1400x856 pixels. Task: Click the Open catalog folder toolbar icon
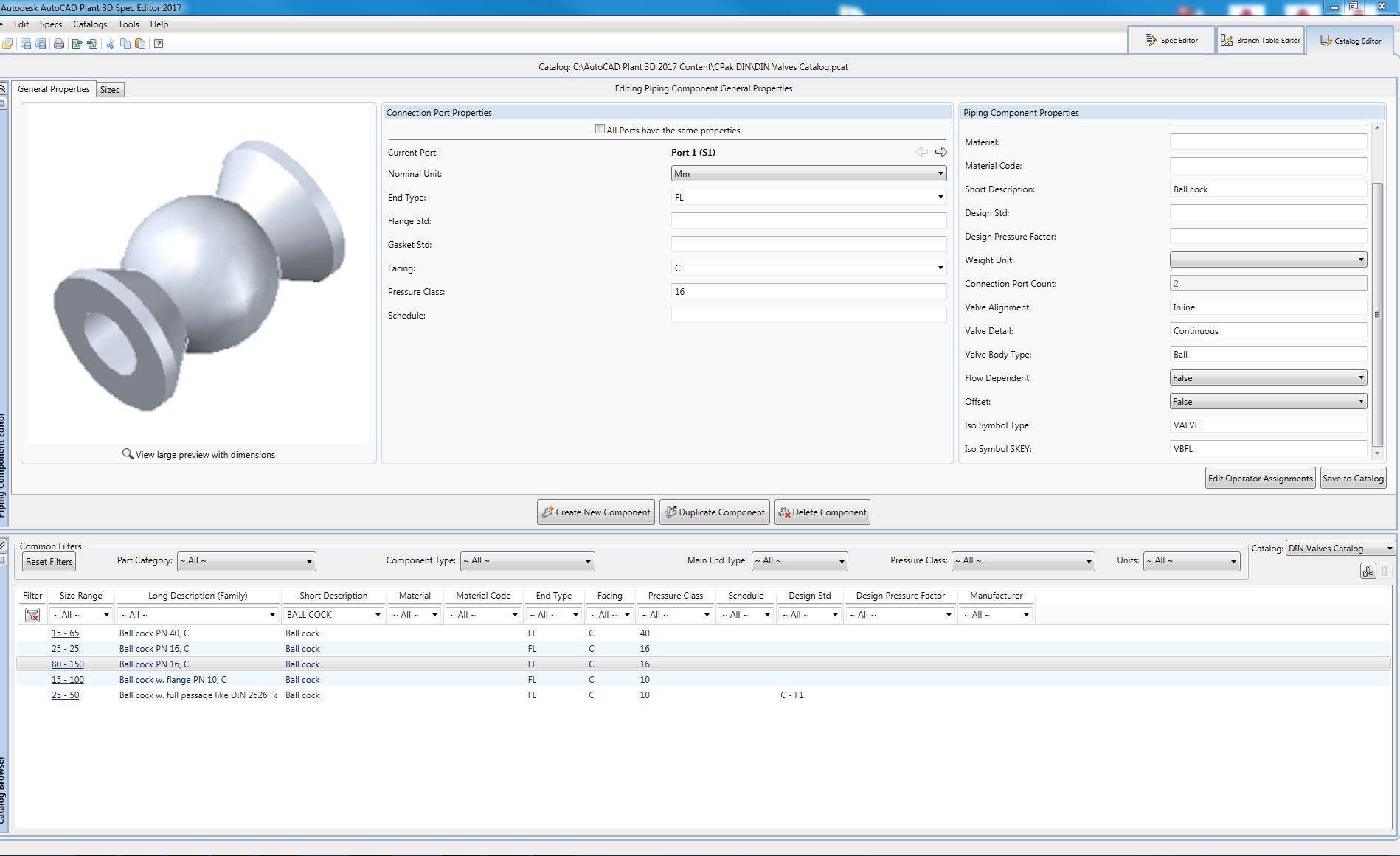(7, 44)
